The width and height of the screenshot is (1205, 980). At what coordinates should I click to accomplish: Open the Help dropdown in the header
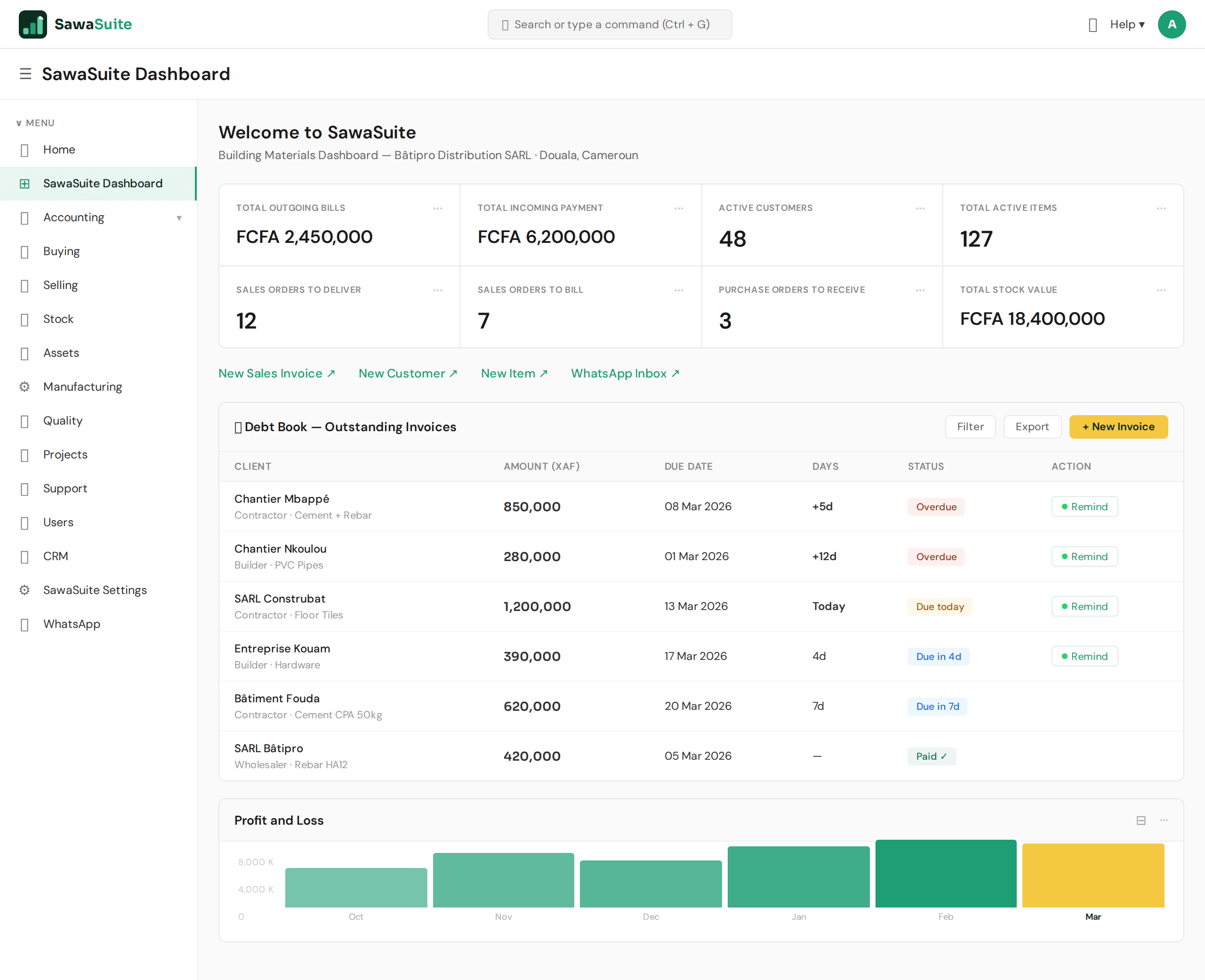(x=1126, y=24)
